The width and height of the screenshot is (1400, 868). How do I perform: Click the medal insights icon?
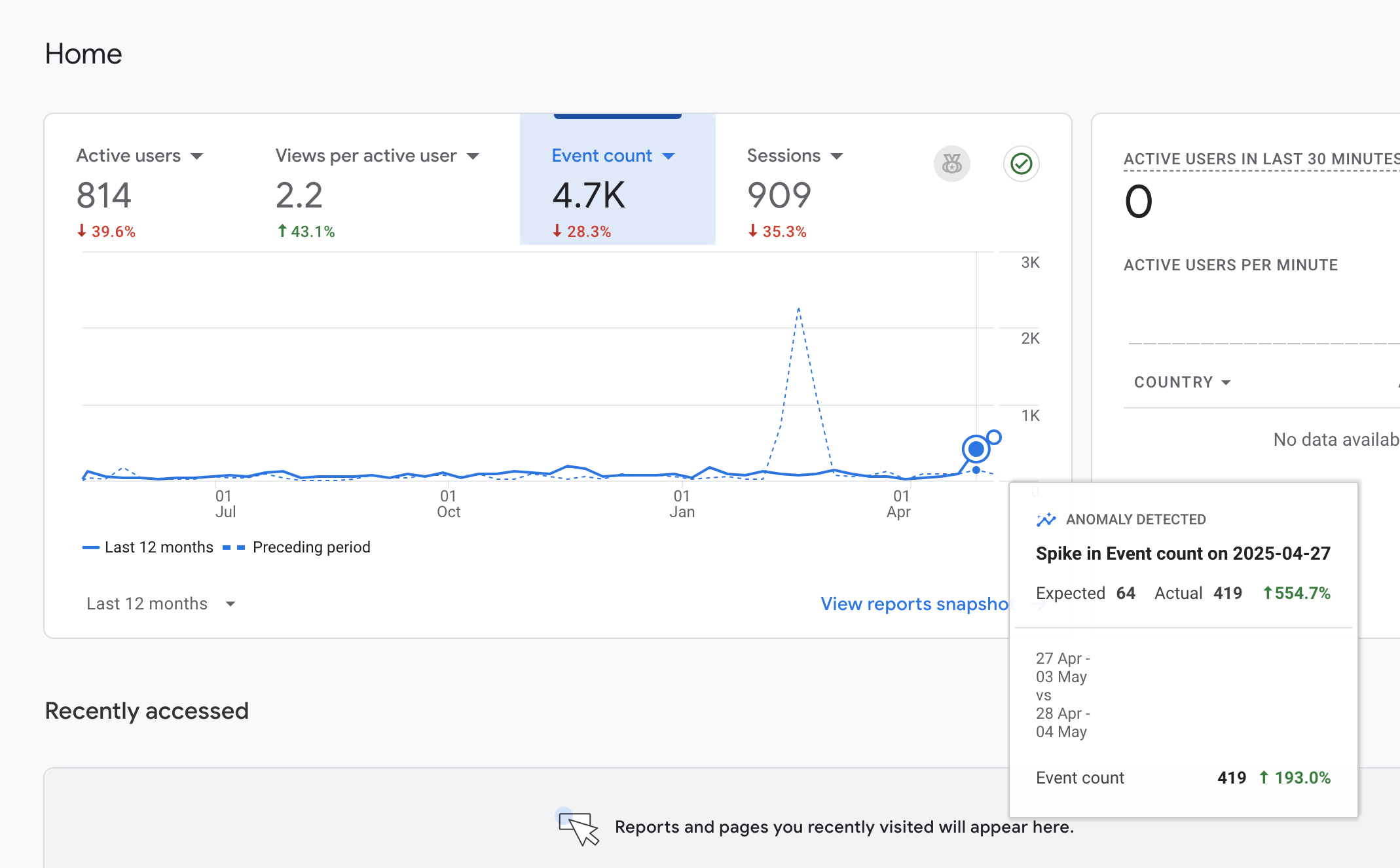coord(951,164)
